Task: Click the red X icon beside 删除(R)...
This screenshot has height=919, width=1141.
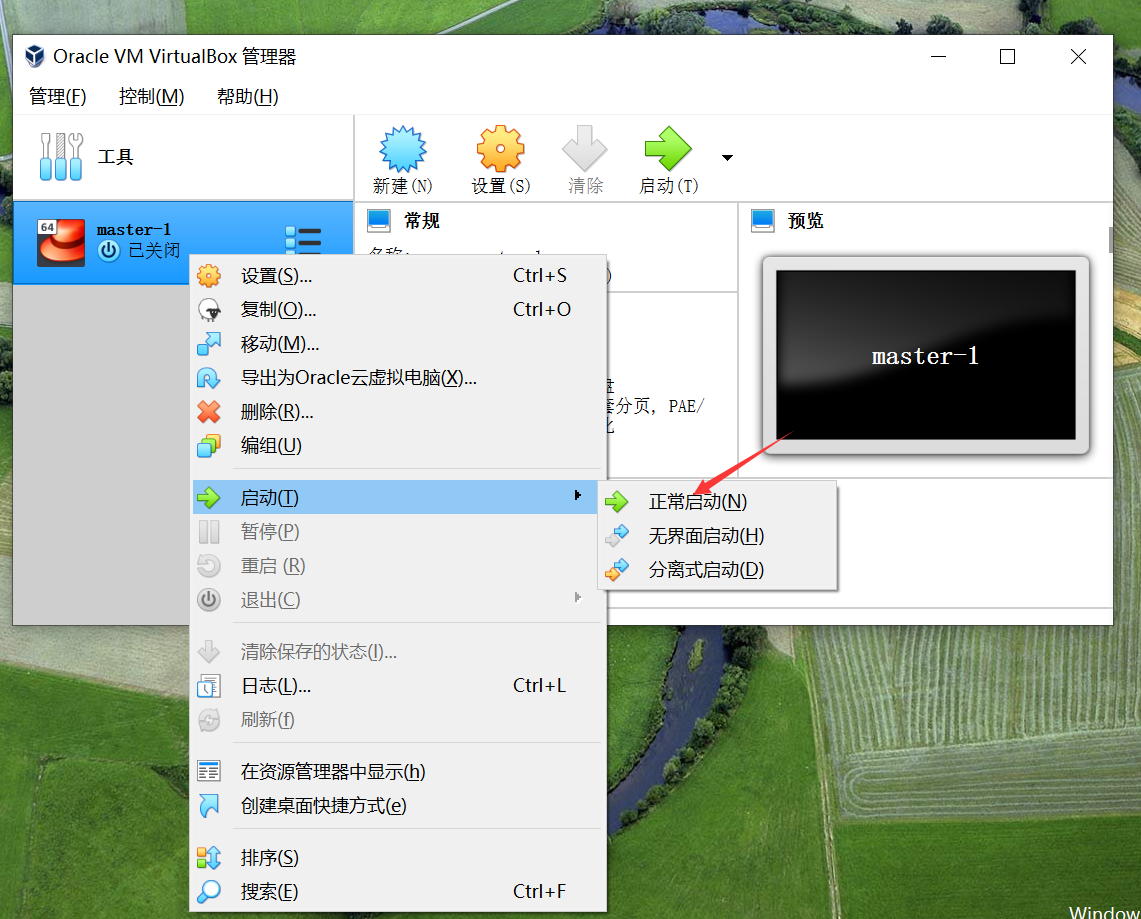Action: (x=209, y=412)
